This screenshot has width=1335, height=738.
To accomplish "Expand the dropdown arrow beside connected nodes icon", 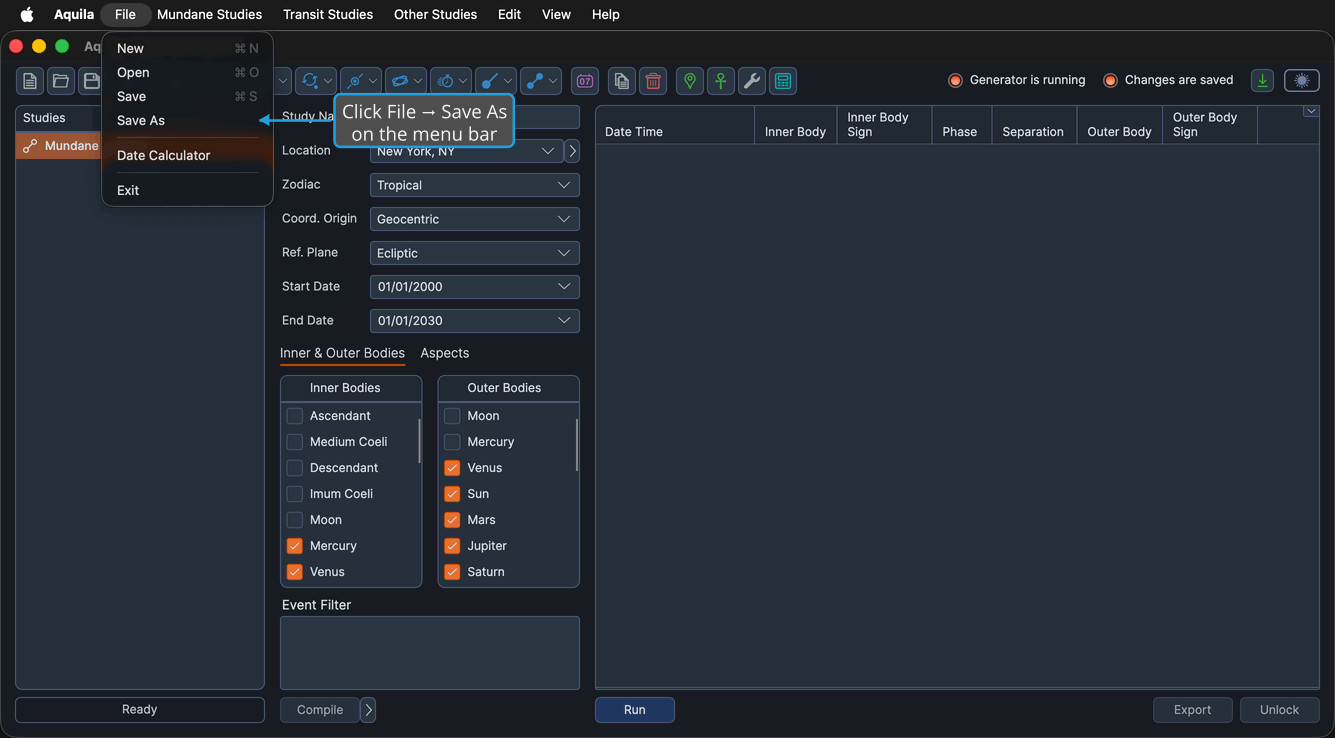I will coord(553,81).
